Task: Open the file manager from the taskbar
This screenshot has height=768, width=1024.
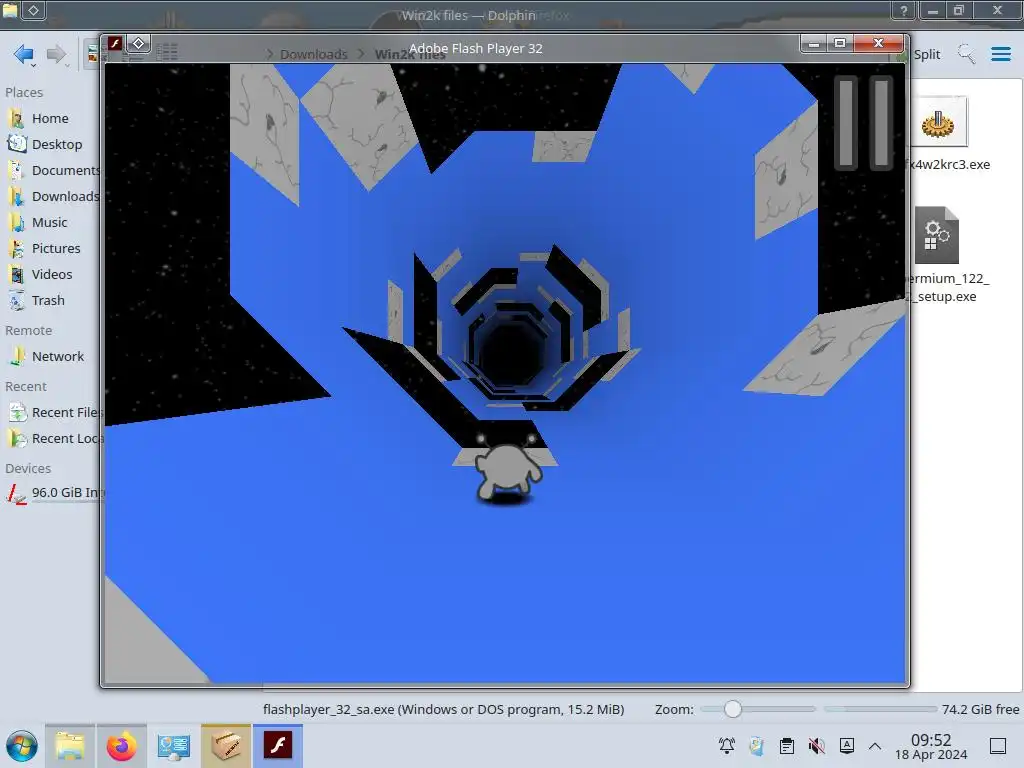Action: [x=70, y=746]
